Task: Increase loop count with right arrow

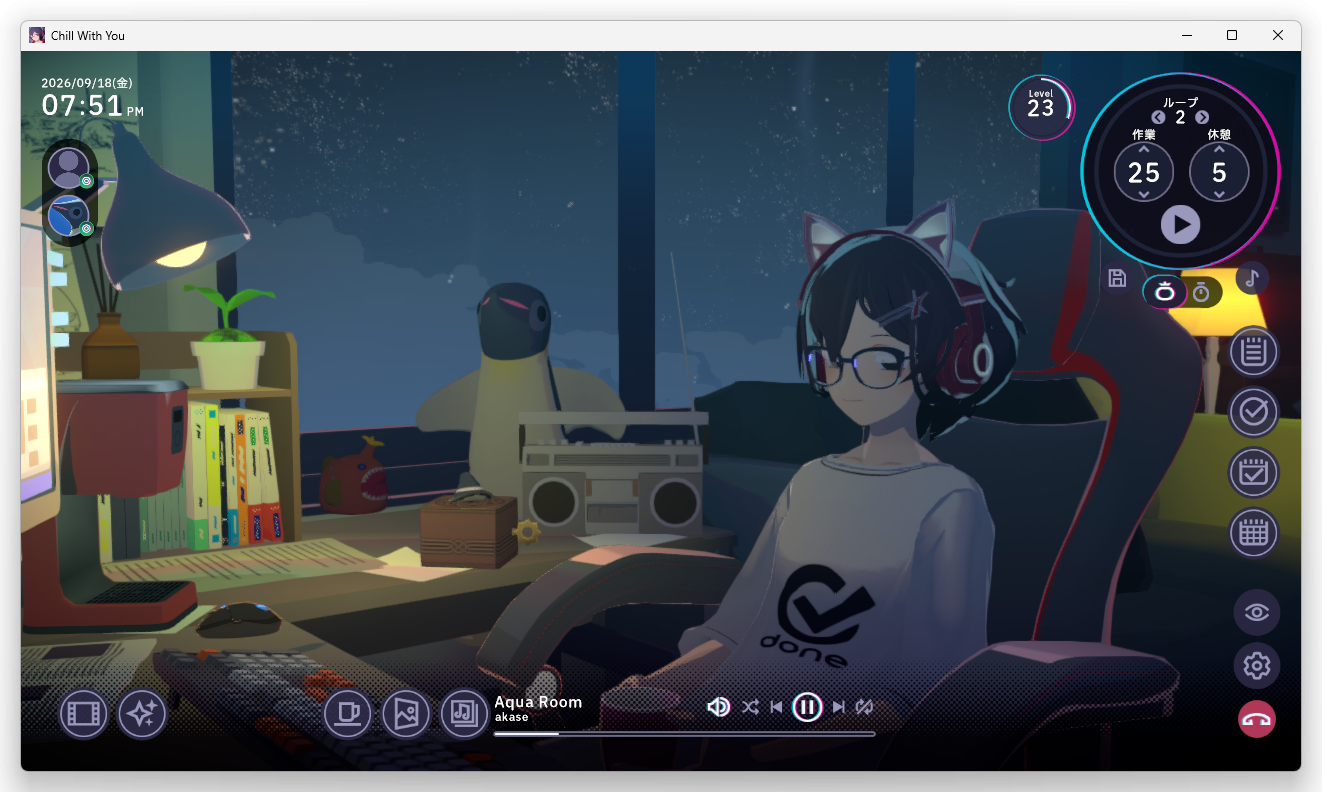Action: (x=1202, y=118)
